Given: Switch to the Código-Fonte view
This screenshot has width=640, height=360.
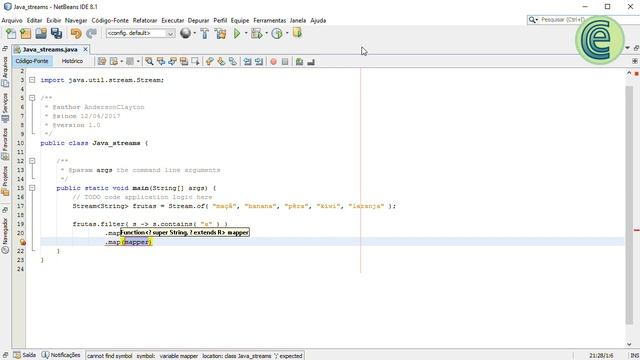Looking at the screenshot, I should [x=32, y=61].
